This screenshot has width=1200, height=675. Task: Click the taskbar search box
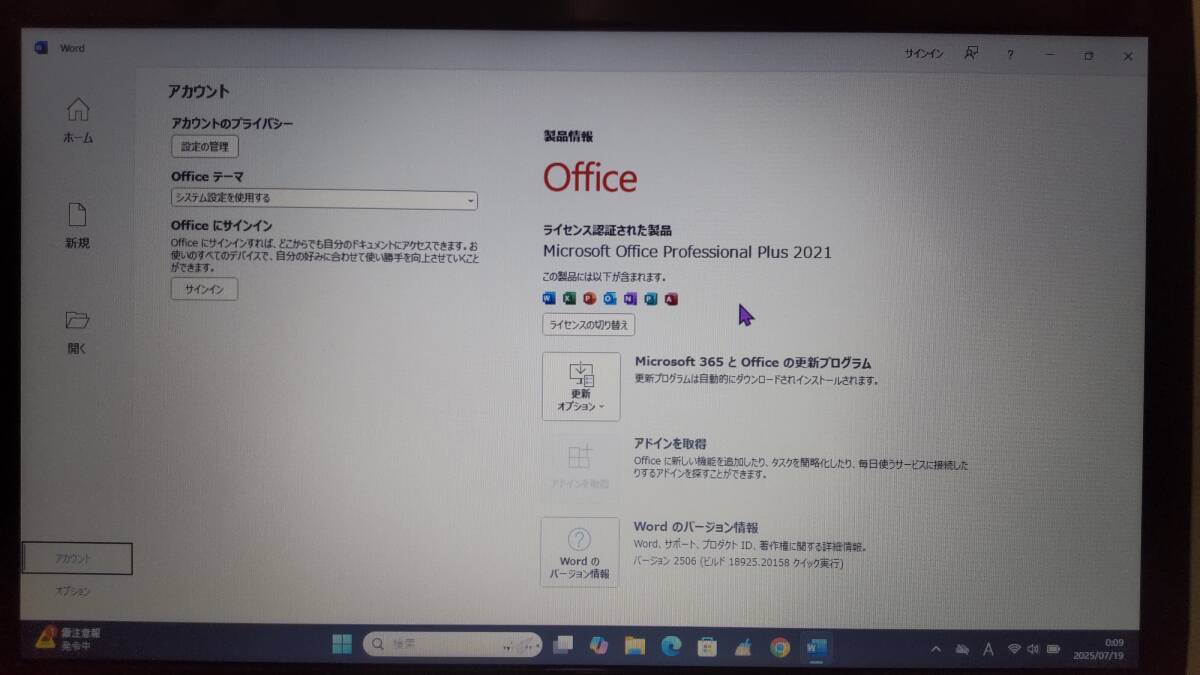pos(452,645)
